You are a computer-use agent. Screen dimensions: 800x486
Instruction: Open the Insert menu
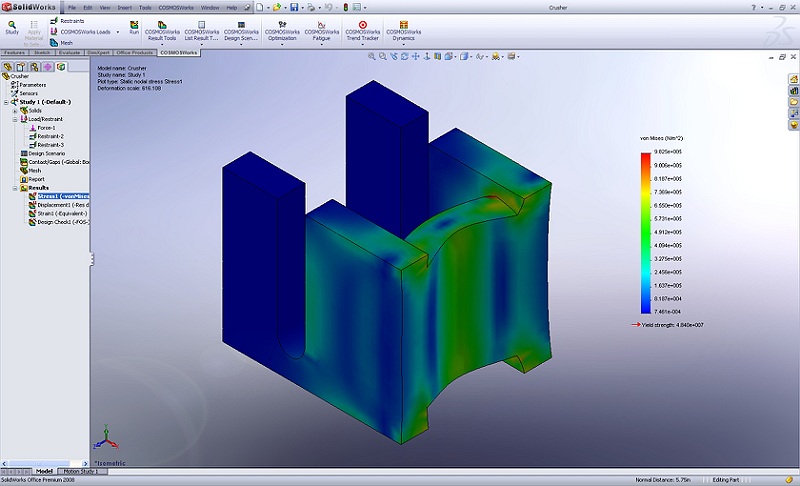124,7
